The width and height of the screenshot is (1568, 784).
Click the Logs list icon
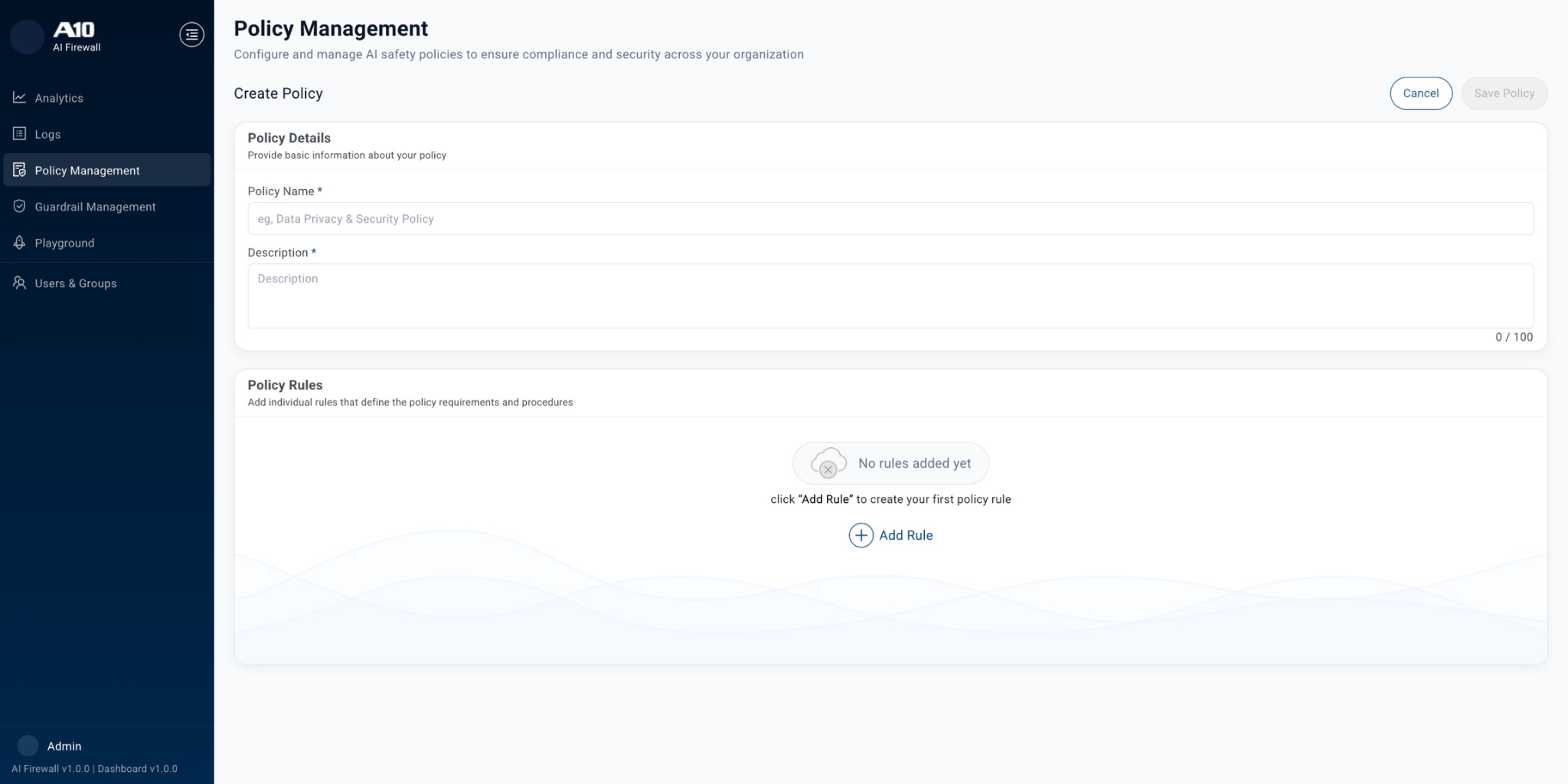click(19, 134)
